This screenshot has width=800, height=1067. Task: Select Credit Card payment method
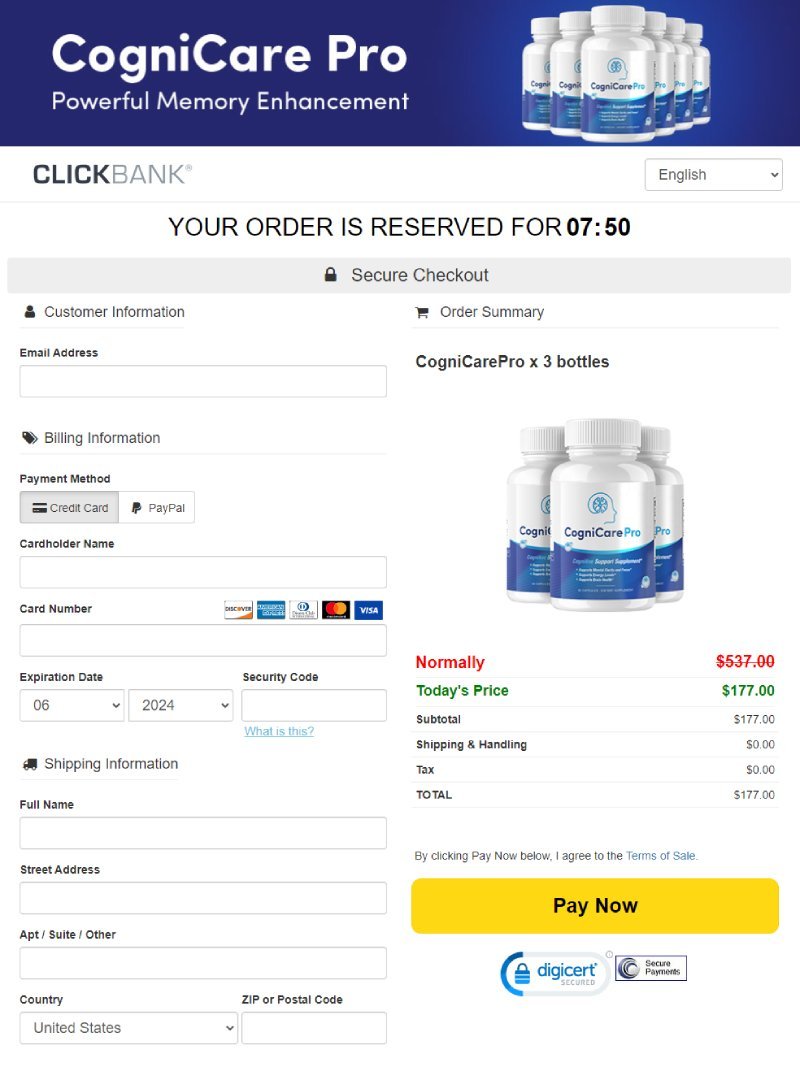69,508
